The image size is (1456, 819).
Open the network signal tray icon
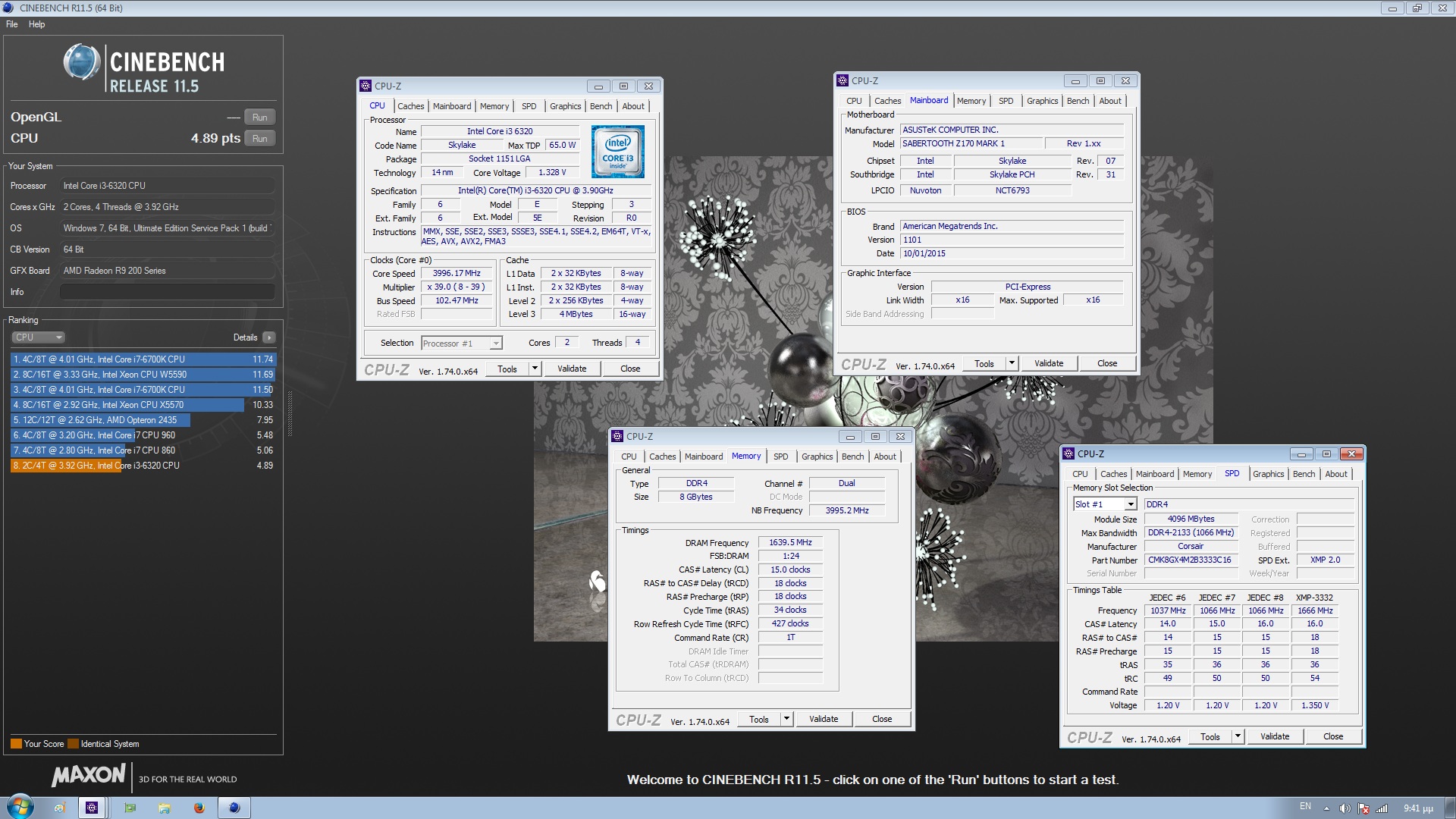[x=1382, y=808]
